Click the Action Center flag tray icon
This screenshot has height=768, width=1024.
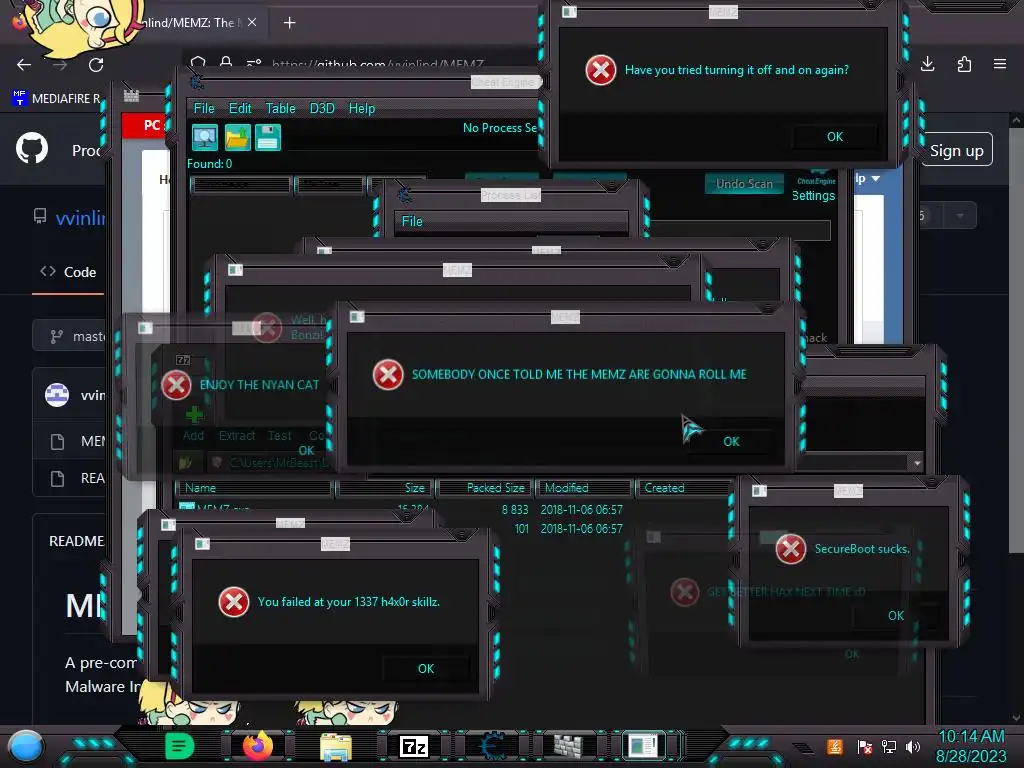pyautogui.click(x=864, y=746)
